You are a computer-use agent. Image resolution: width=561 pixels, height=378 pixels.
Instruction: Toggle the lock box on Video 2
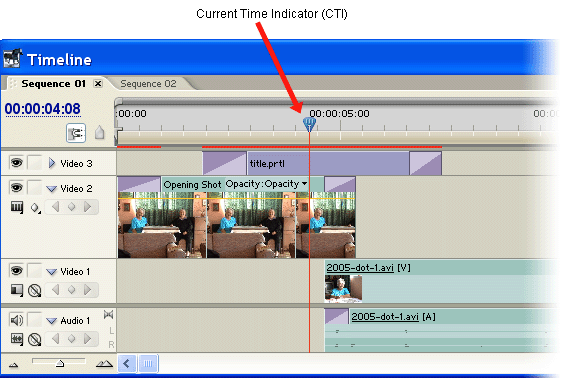(x=35, y=188)
